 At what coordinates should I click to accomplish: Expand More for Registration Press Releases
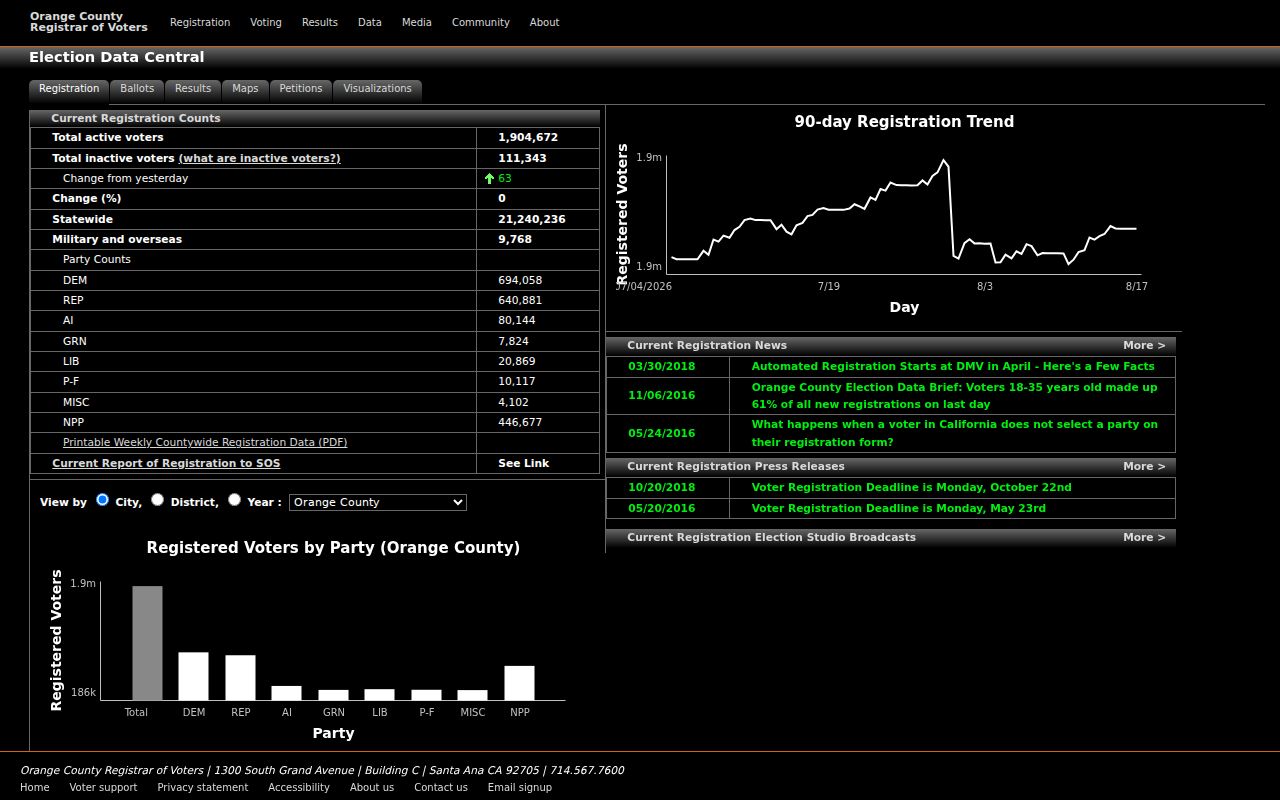coord(1144,466)
